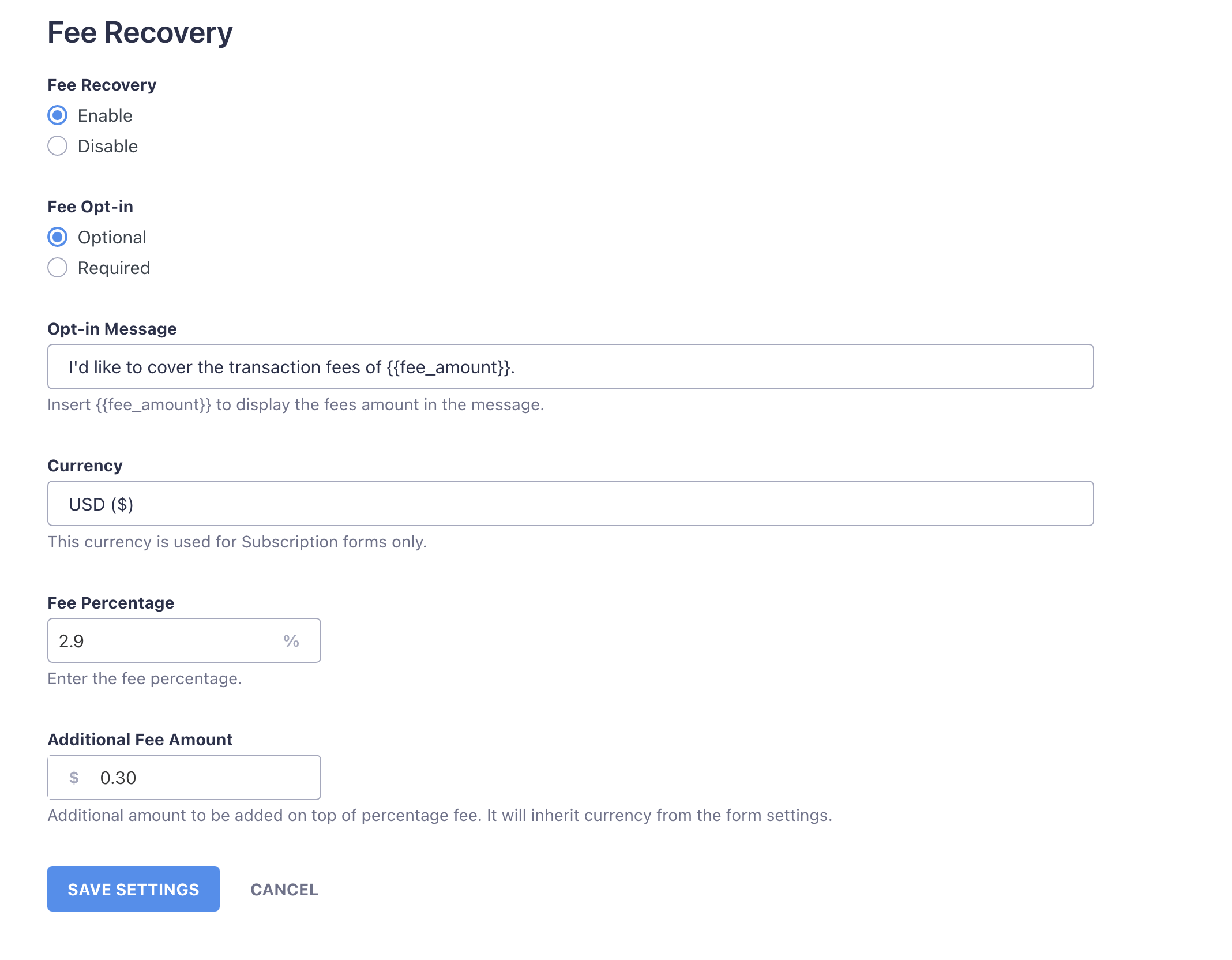Click the Fee Opt-in section label
The width and height of the screenshot is (1232, 960).
pos(91,207)
